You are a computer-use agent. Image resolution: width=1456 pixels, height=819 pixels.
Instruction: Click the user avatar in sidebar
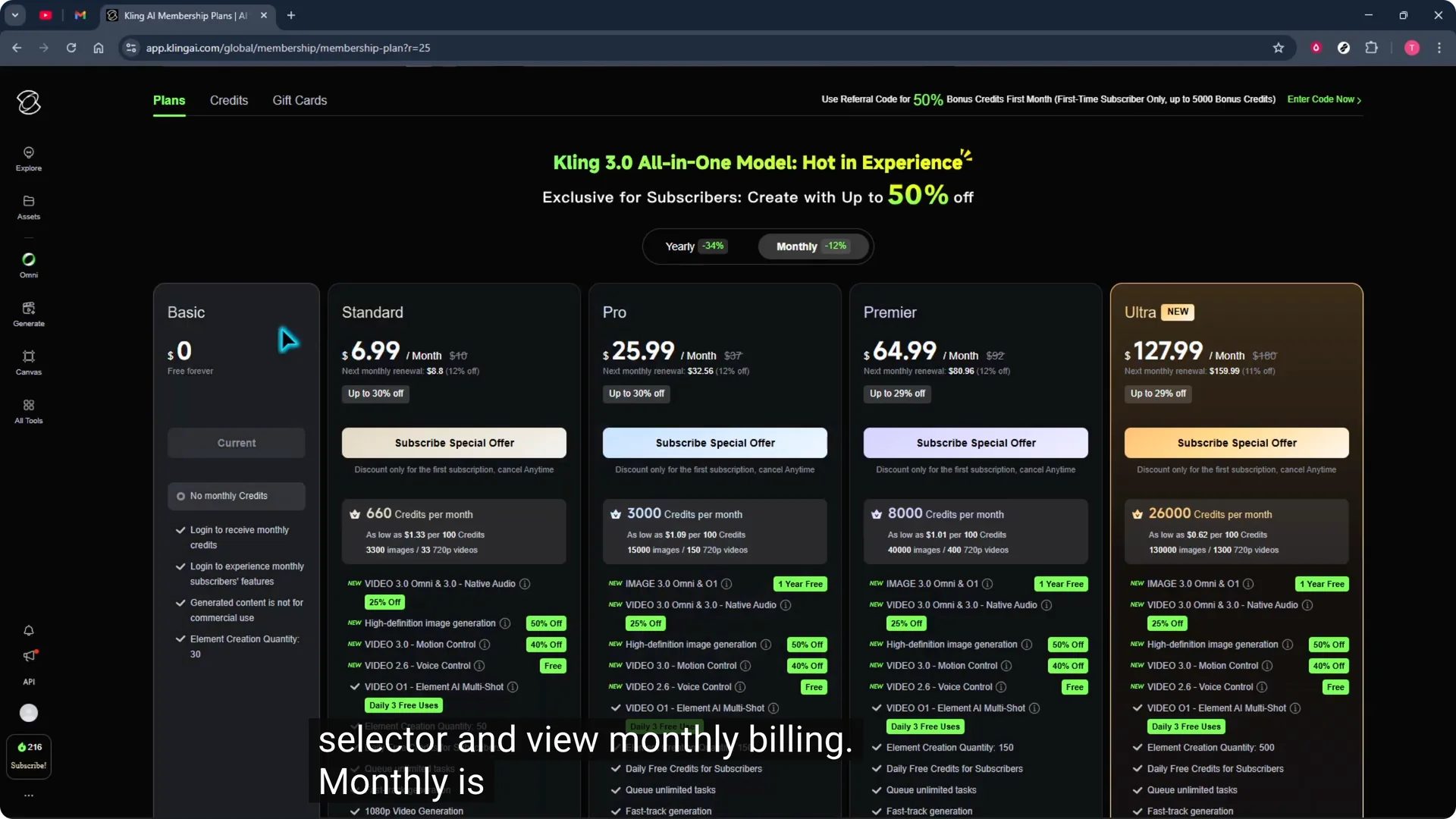29,713
